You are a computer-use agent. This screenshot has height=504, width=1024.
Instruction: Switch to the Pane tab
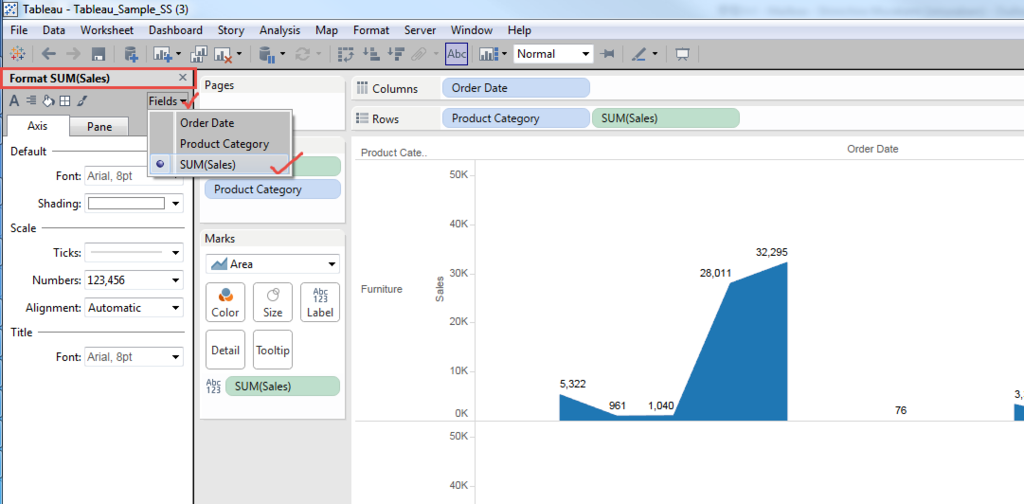99,127
